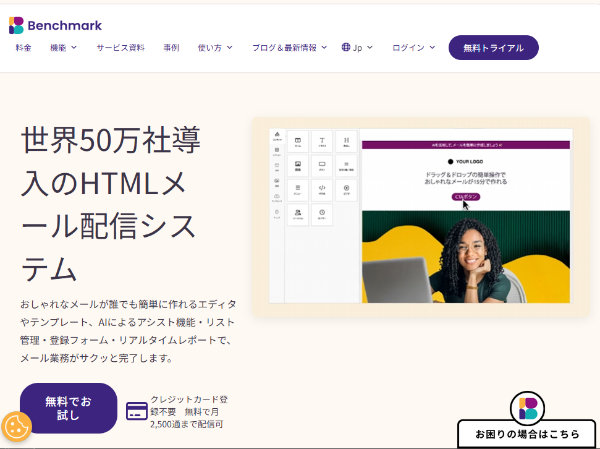Image resolution: width=600 pixels, height=449 pixels.
Task: Expand the ログイン dropdown
Action: click(414, 48)
